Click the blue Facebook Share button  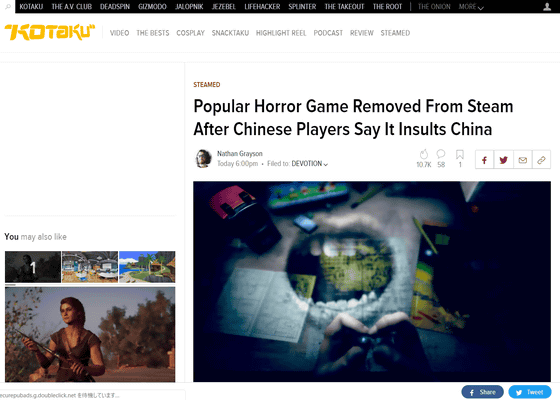(482, 392)
